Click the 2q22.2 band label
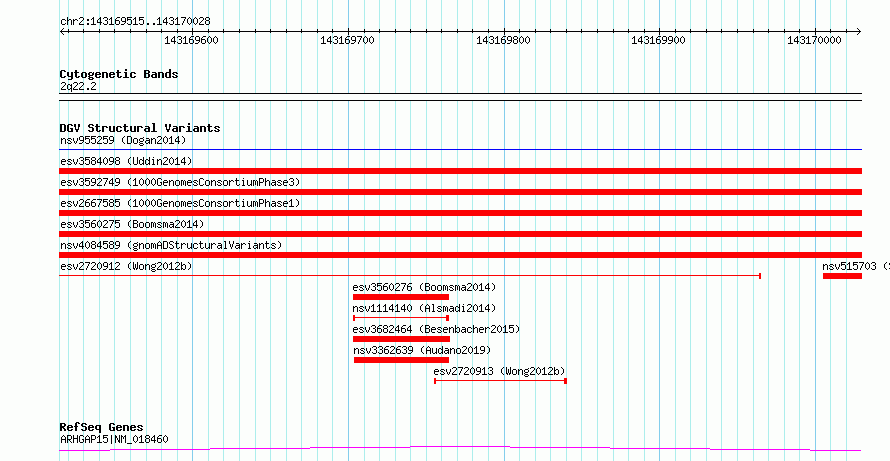This screenshot has width=890, height=461. (x=78, y=87)
